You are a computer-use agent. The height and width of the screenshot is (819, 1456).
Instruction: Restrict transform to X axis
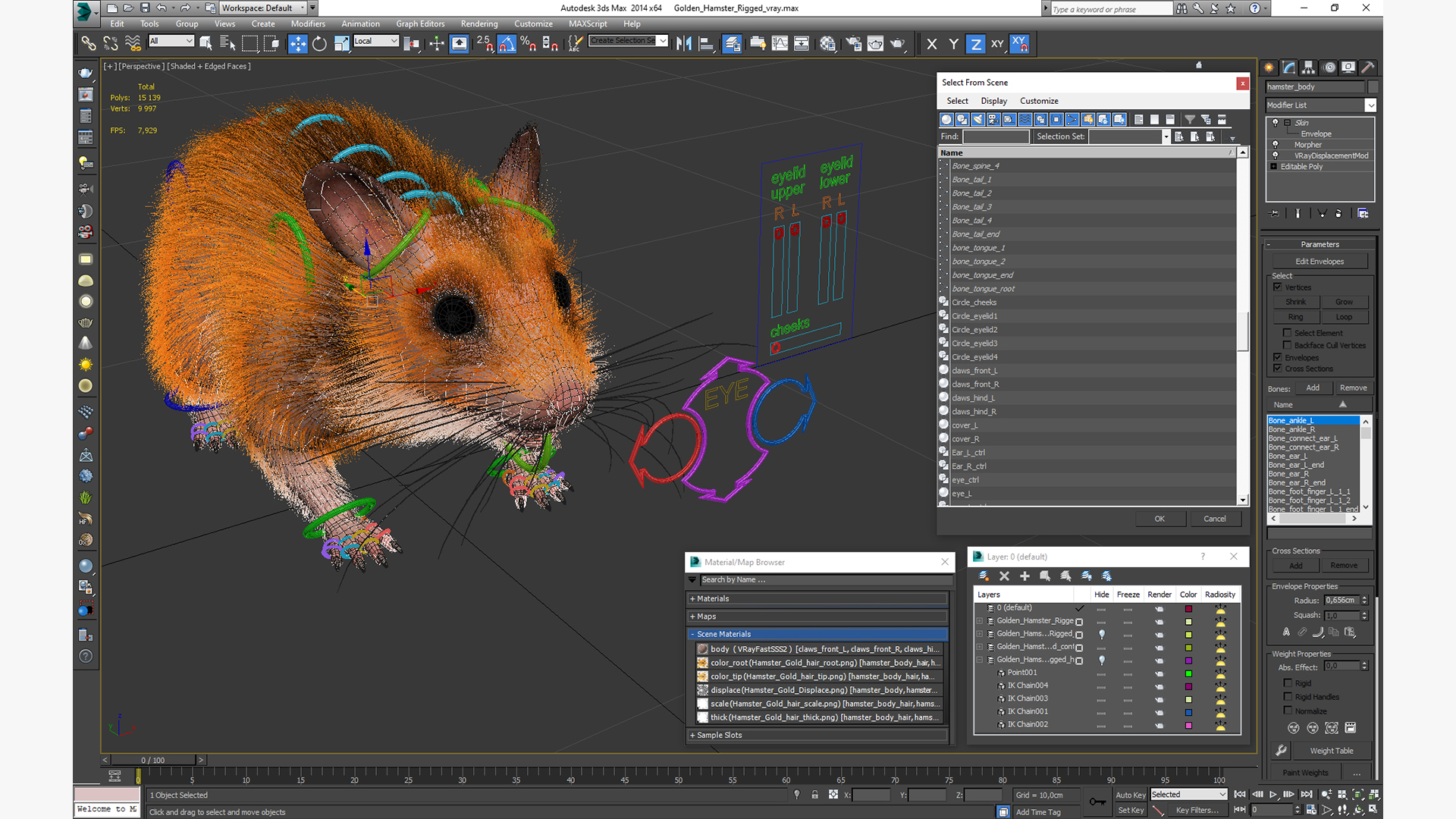932,43
